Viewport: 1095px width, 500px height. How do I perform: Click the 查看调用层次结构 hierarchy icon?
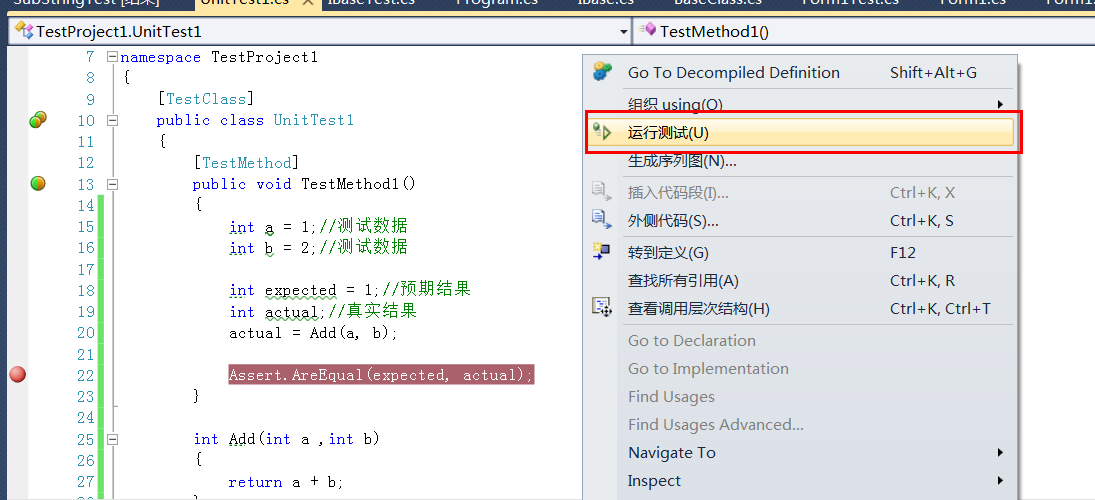point(602,308)
